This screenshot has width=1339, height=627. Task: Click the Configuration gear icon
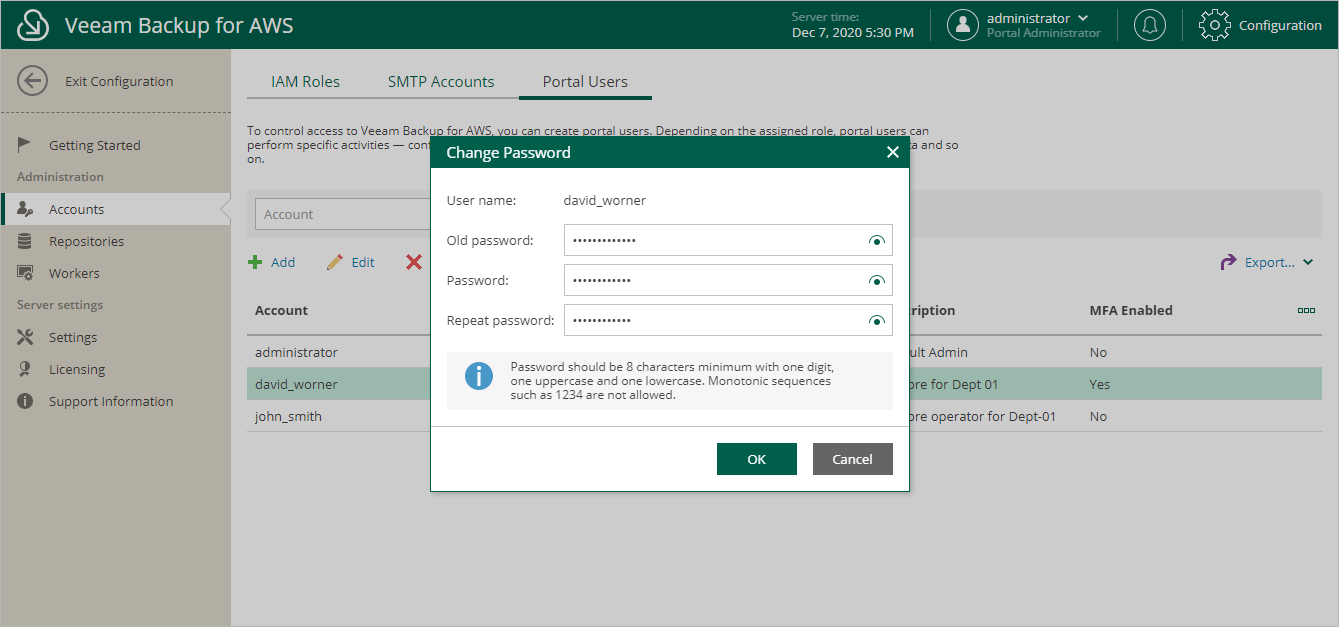[x=1214, y=25]
